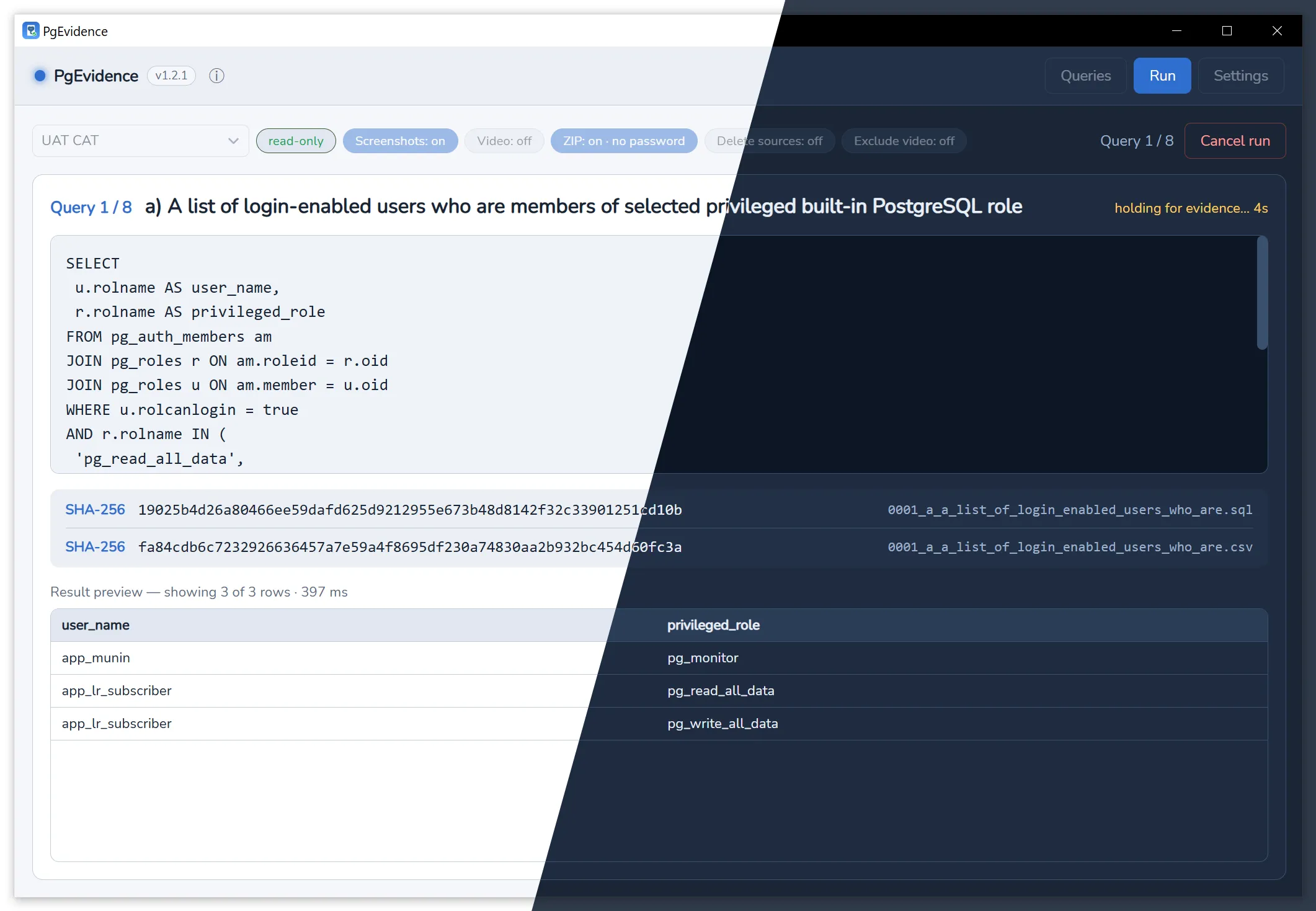Toggle the Delete sources: off pill
Viewport: 1316px width, 911px height.
pyautogui.click(x=770, y=141)
